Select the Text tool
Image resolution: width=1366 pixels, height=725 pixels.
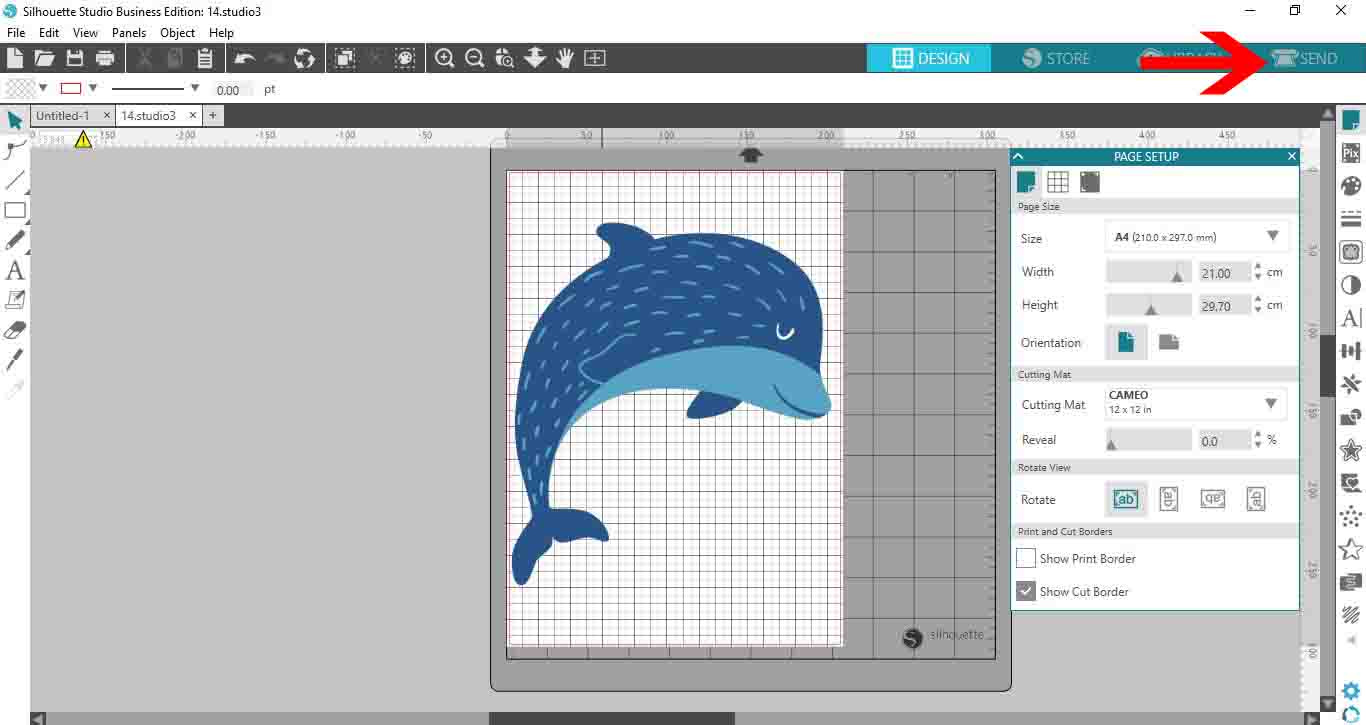(15, 270)
